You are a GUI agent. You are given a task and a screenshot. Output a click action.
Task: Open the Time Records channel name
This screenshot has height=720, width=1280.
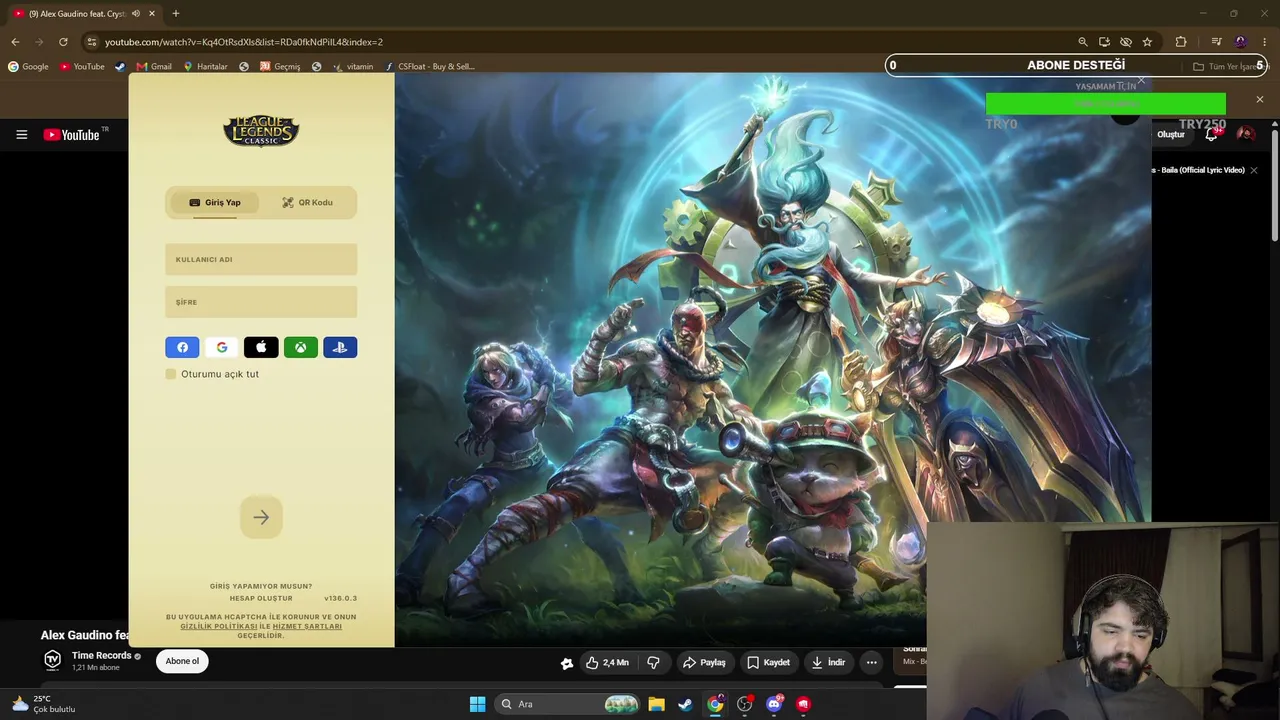point(102,655)
